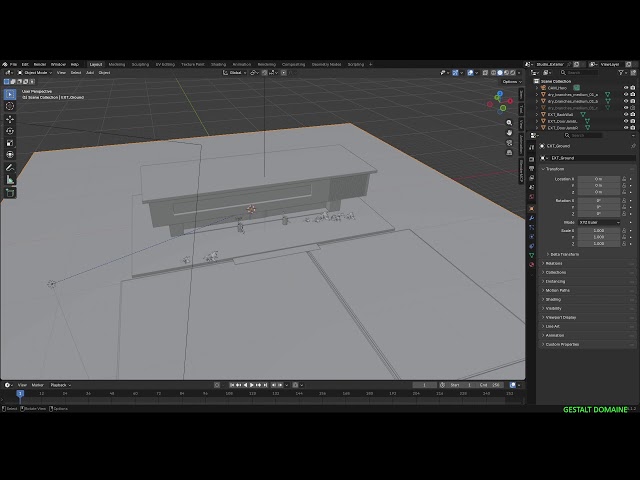The width and height of the screenshot is (640, 480).
Task: Disable CAM_Hero in renders camera icon
Action: click(633, 88)
